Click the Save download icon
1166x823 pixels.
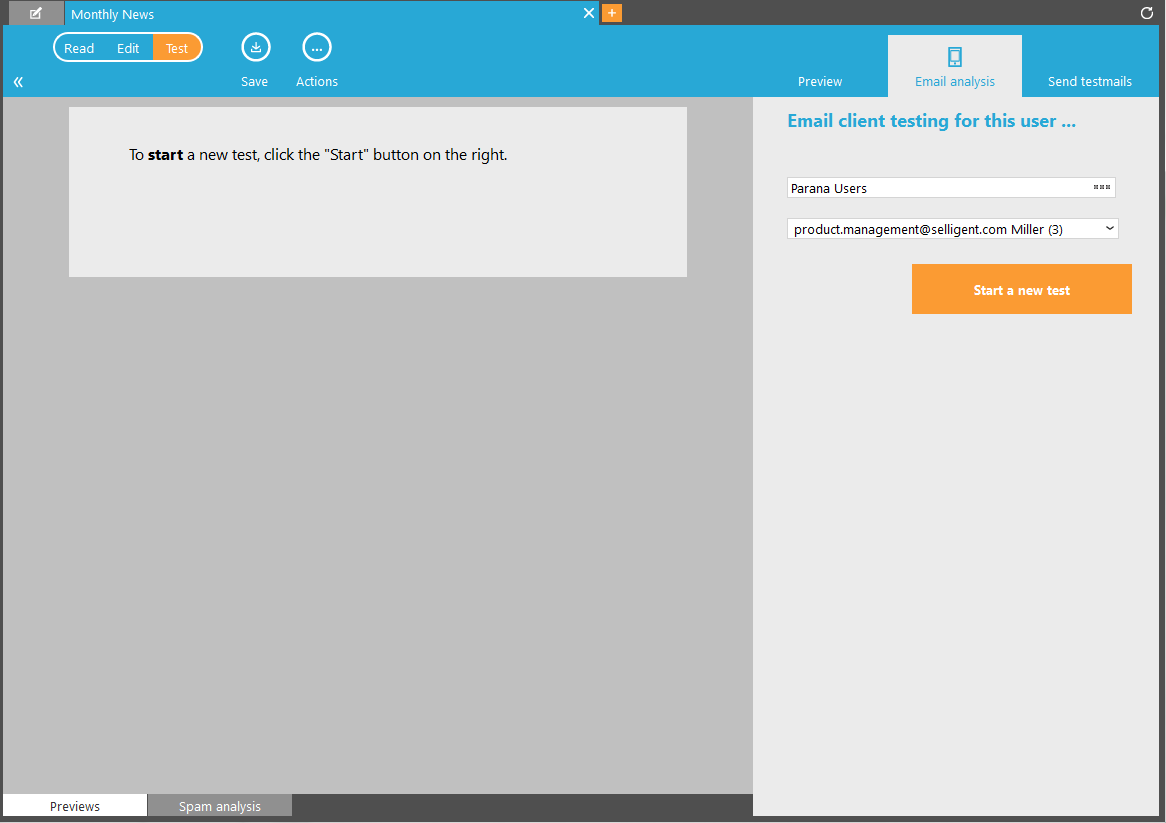[x=256, y=48]
